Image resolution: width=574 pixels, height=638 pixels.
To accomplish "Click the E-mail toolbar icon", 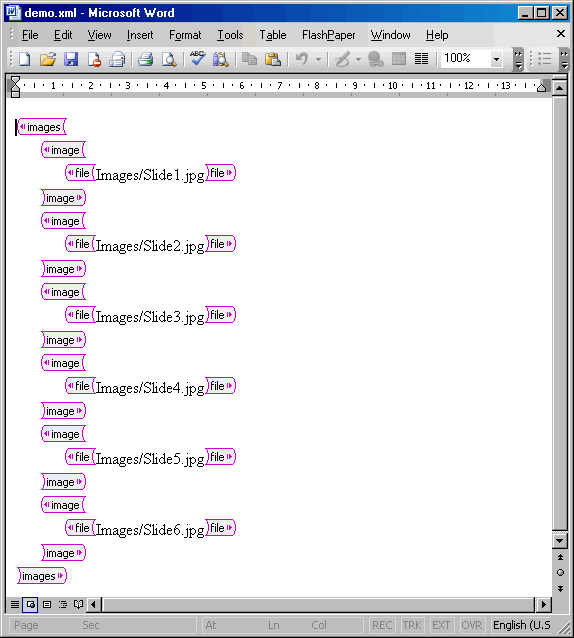I will click(118, 59).
